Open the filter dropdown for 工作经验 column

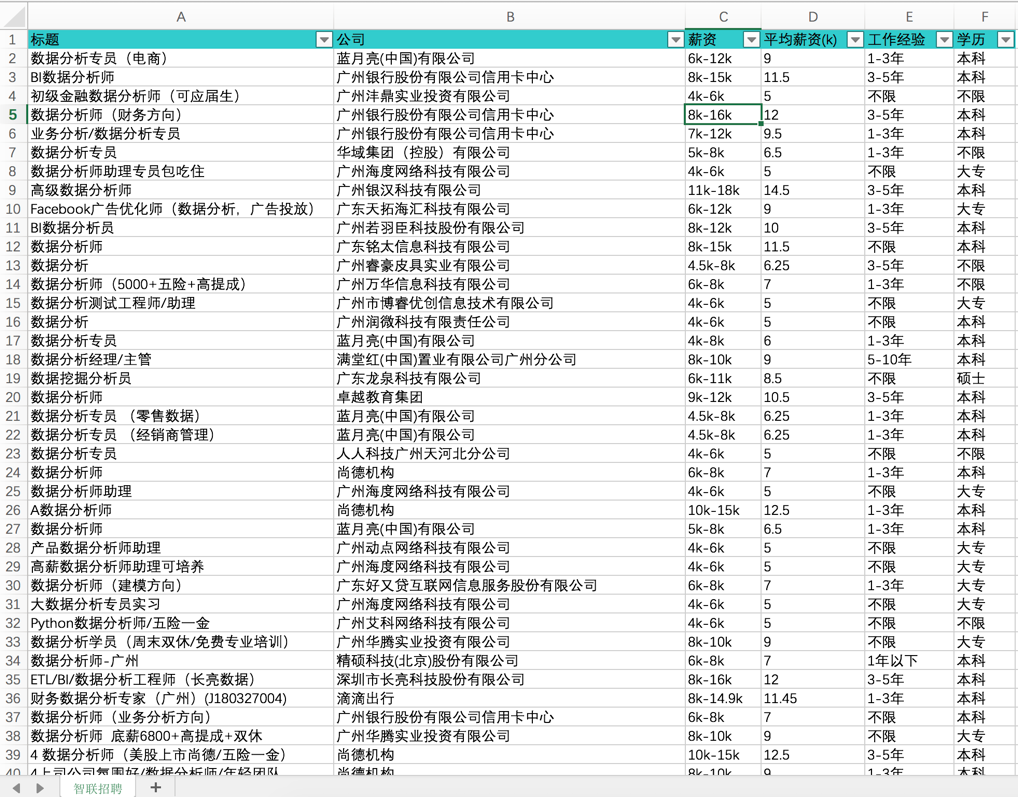[944, 40]
